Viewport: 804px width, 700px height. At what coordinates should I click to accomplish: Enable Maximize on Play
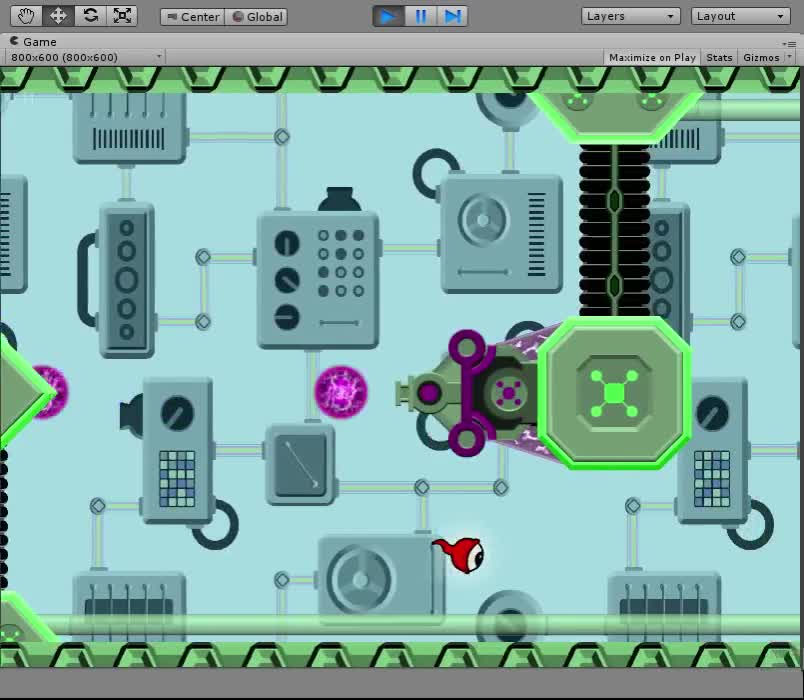pos(651,57)
